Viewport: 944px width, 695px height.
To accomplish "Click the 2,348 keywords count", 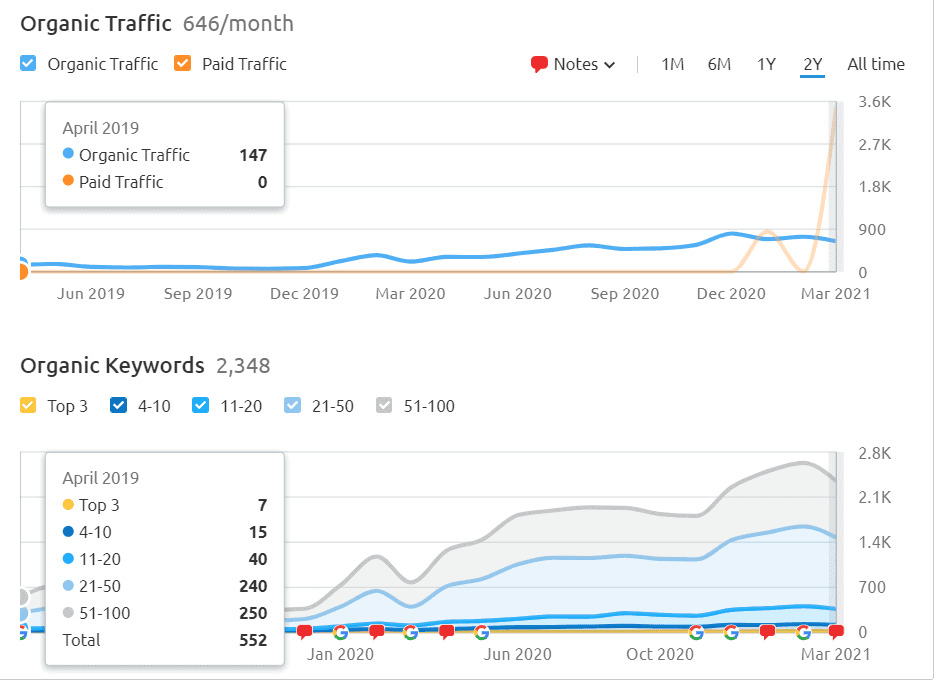I will [x=243, y=366].
